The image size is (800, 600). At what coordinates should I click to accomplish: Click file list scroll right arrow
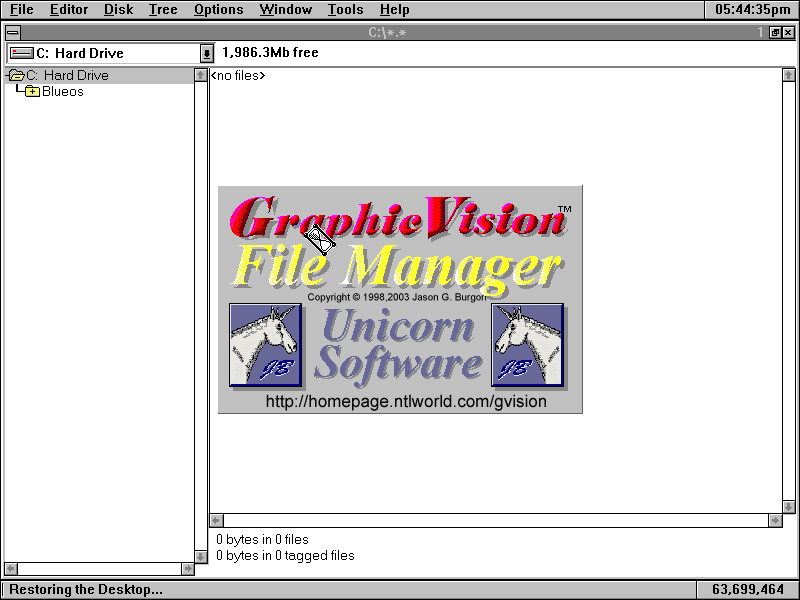(776, 520)
